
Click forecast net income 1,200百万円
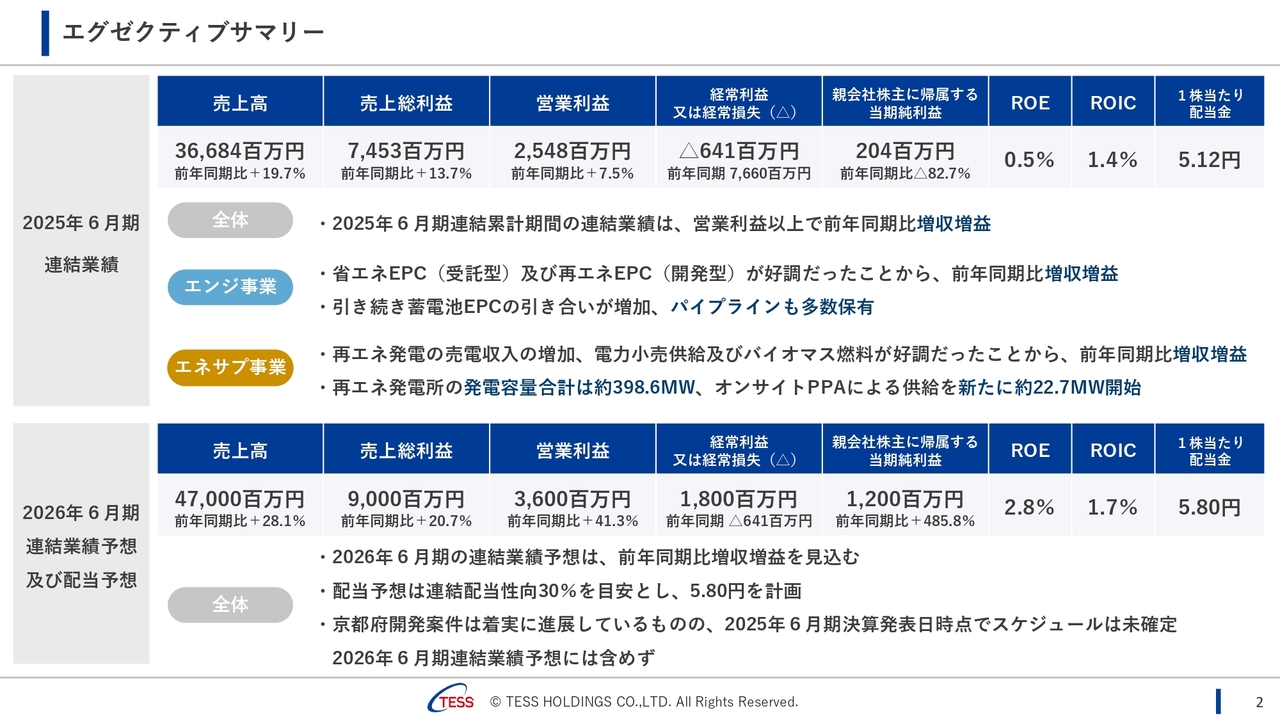[x=905, y=499]
